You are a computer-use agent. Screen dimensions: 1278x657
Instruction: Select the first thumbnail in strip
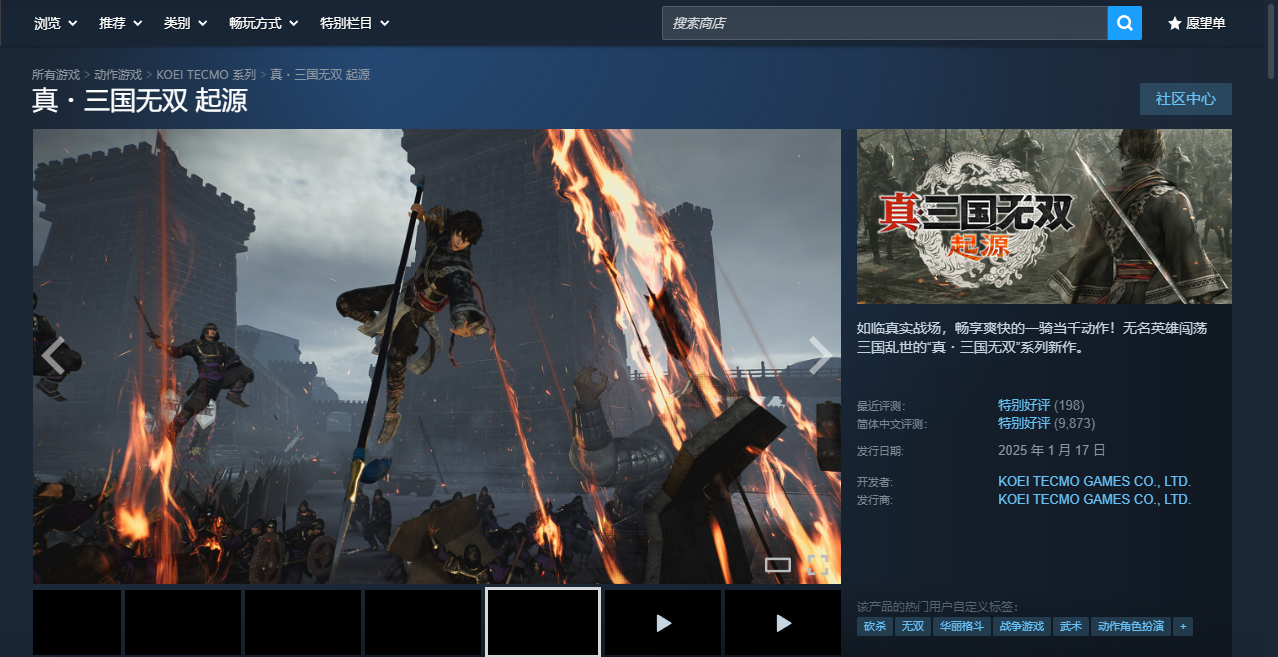77,622
